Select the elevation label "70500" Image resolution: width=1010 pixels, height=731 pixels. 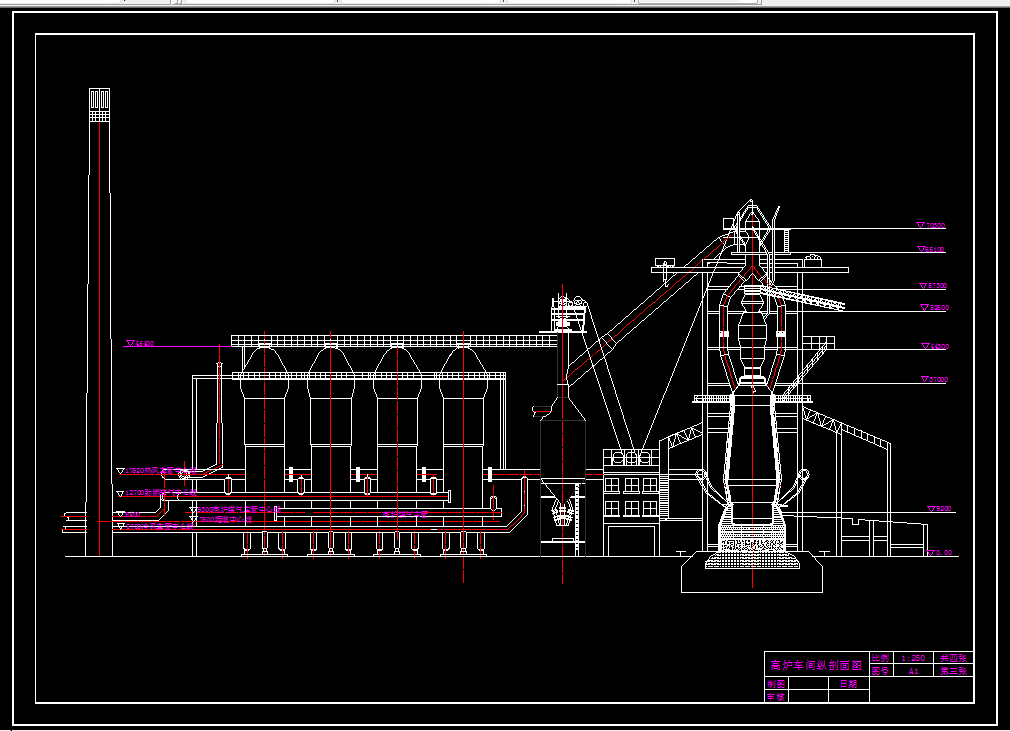[935, 225]
